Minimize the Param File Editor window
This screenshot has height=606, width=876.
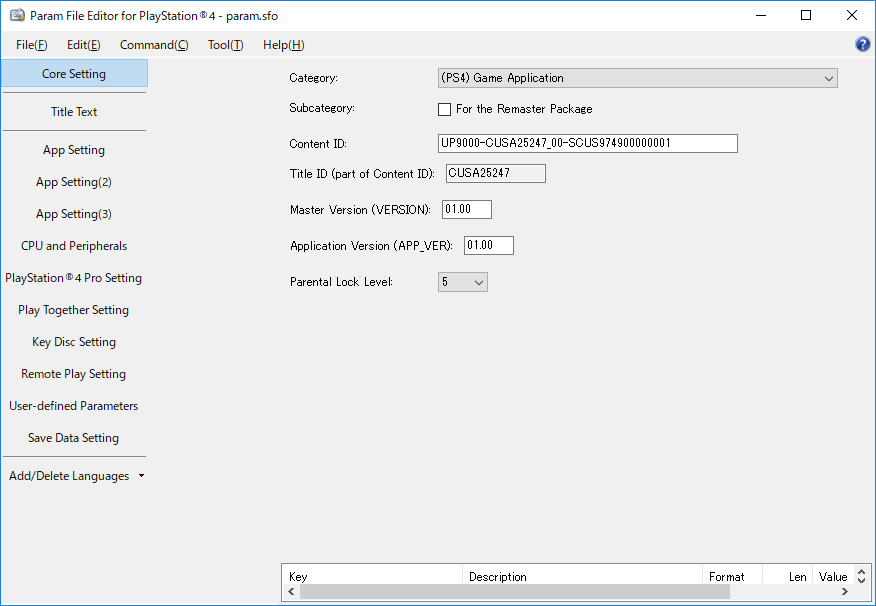tap(760, 16)
